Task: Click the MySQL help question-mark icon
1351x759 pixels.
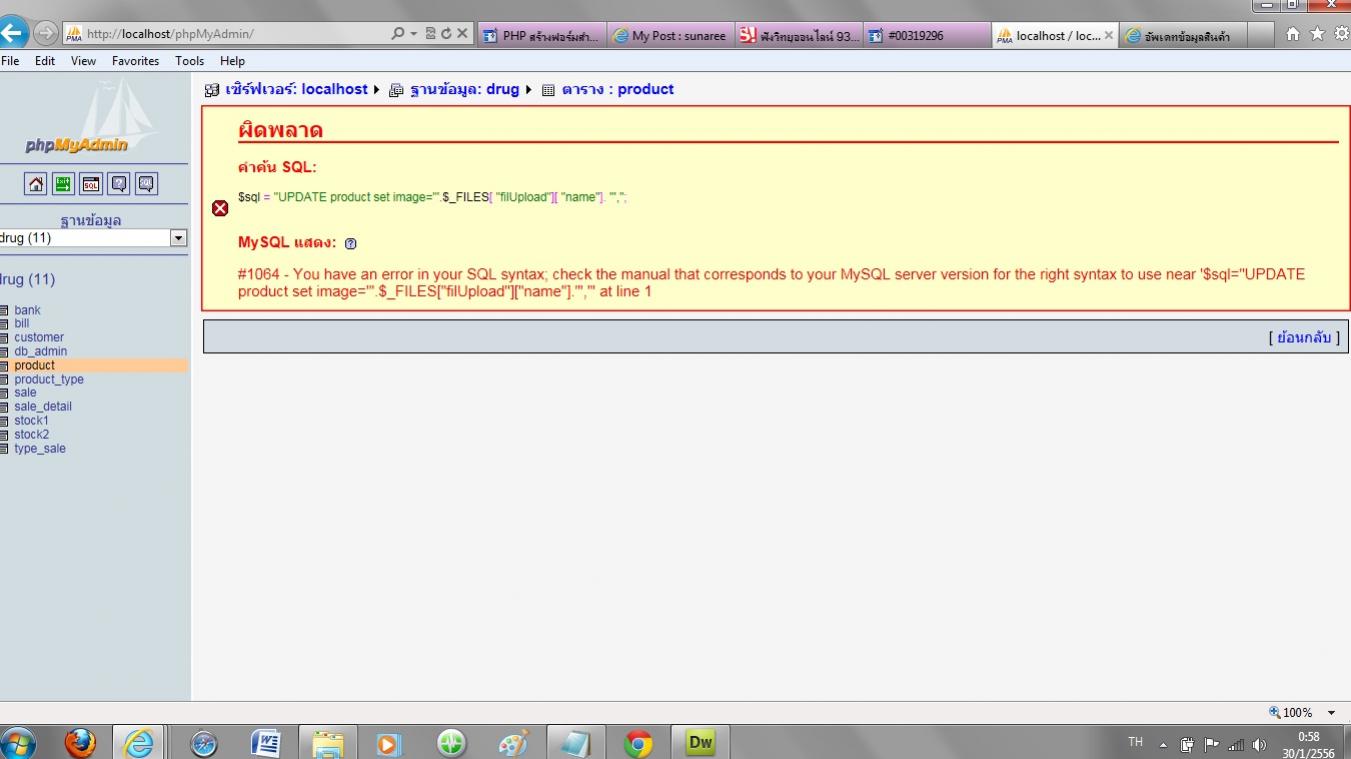Action: [x=350, y=243]
